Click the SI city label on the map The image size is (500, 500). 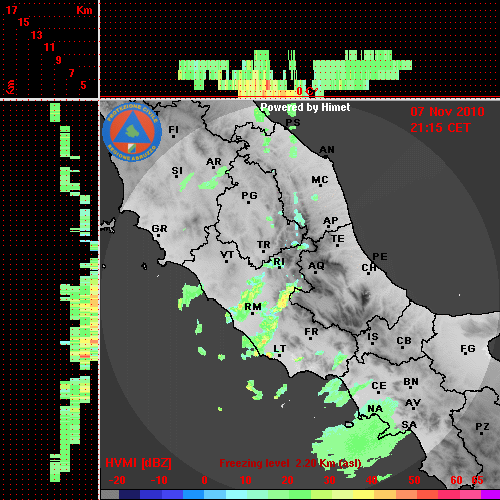coord(177,171)
